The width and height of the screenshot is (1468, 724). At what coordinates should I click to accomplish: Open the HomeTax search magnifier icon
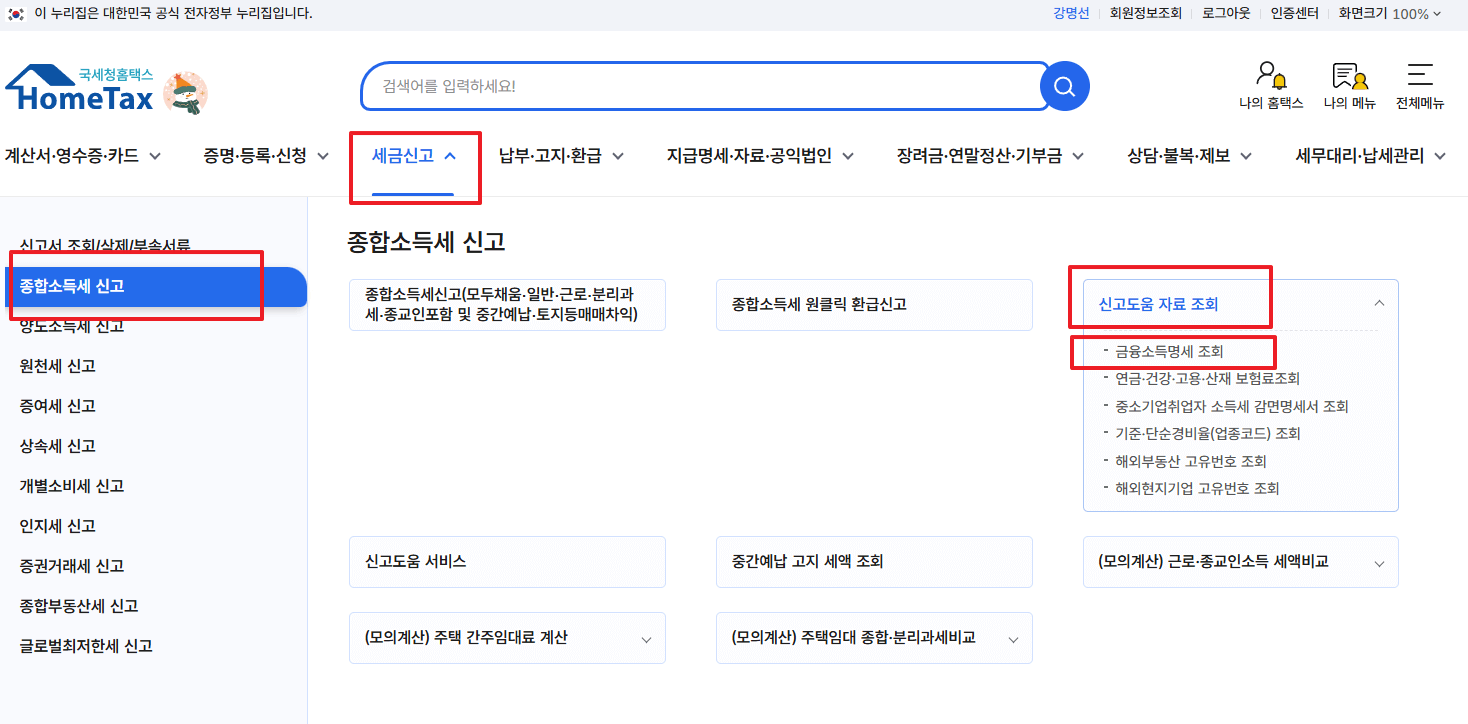1063,86
